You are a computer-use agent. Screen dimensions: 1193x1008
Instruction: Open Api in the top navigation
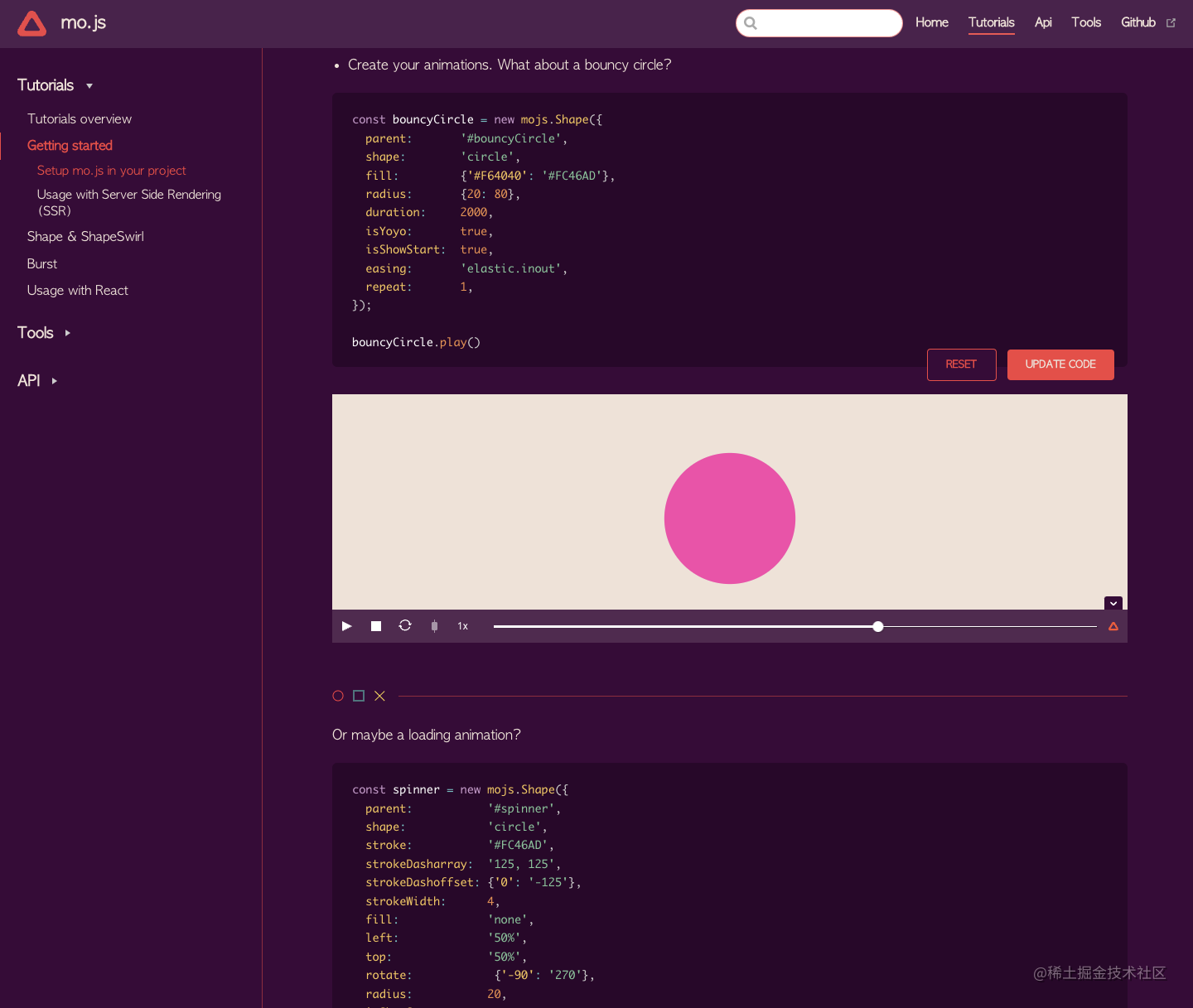pos(1043,22)
